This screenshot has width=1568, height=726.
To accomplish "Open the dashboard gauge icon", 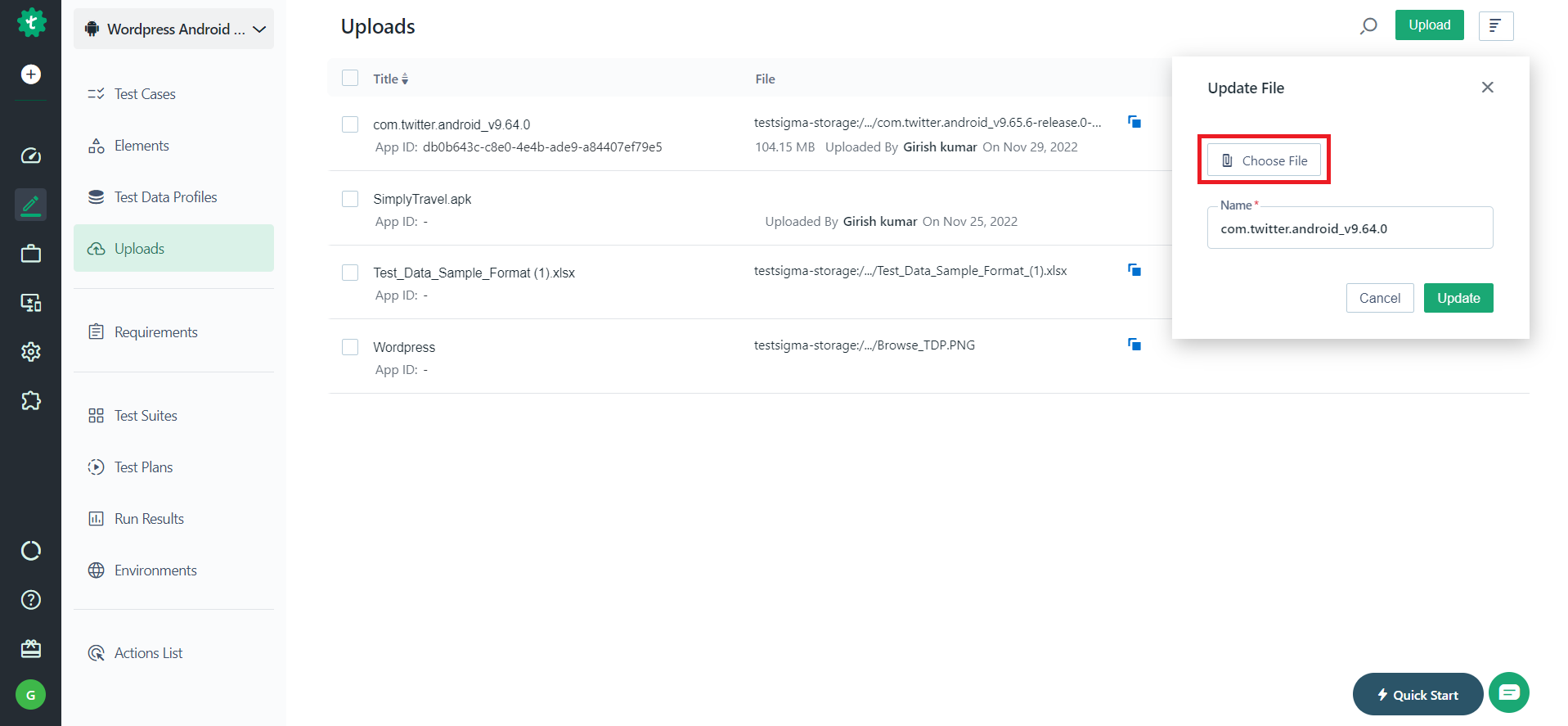I will pyautogui.click(x=31, y=156).
